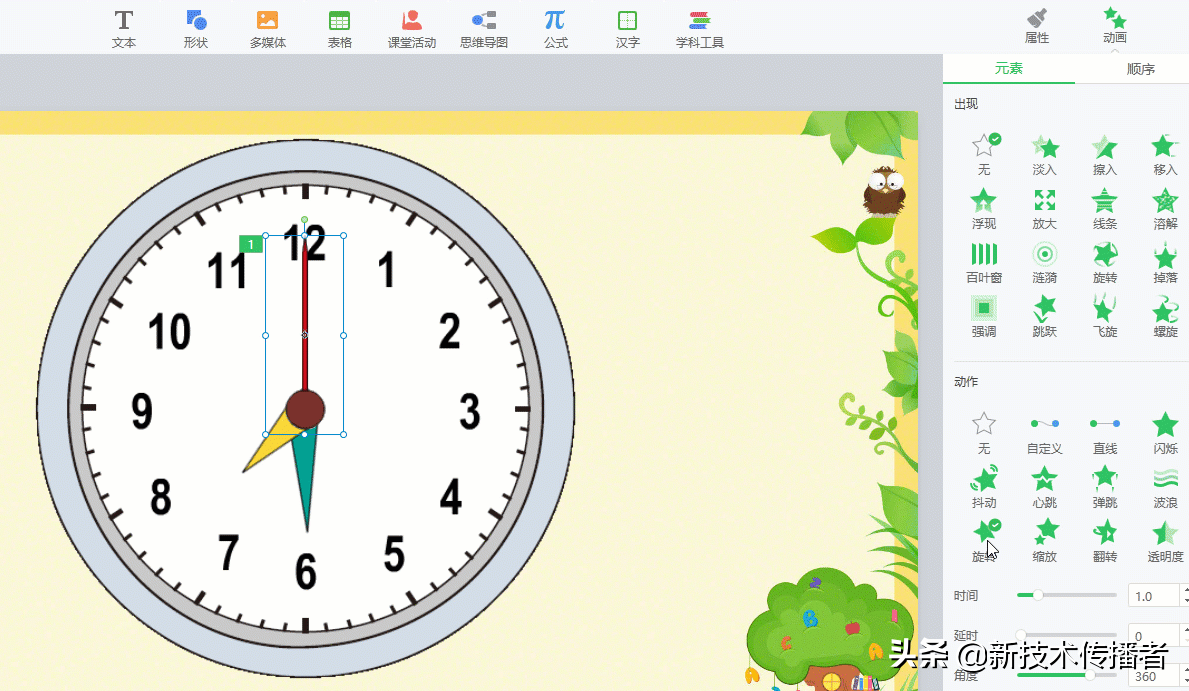Switch to the 顺序 tab
The width and height of the screenshot is (1189, 691).
coord(1140,69)
